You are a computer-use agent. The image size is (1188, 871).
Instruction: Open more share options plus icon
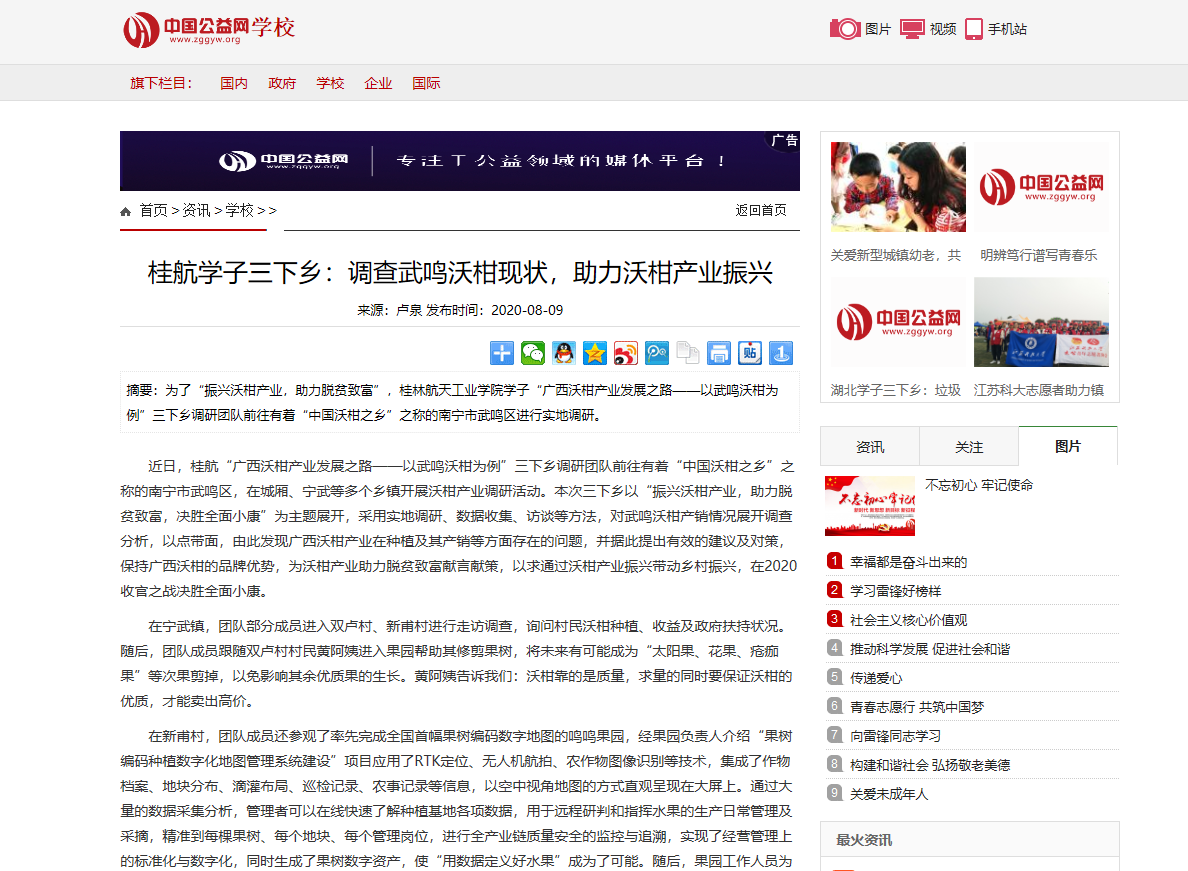point(502,352)
